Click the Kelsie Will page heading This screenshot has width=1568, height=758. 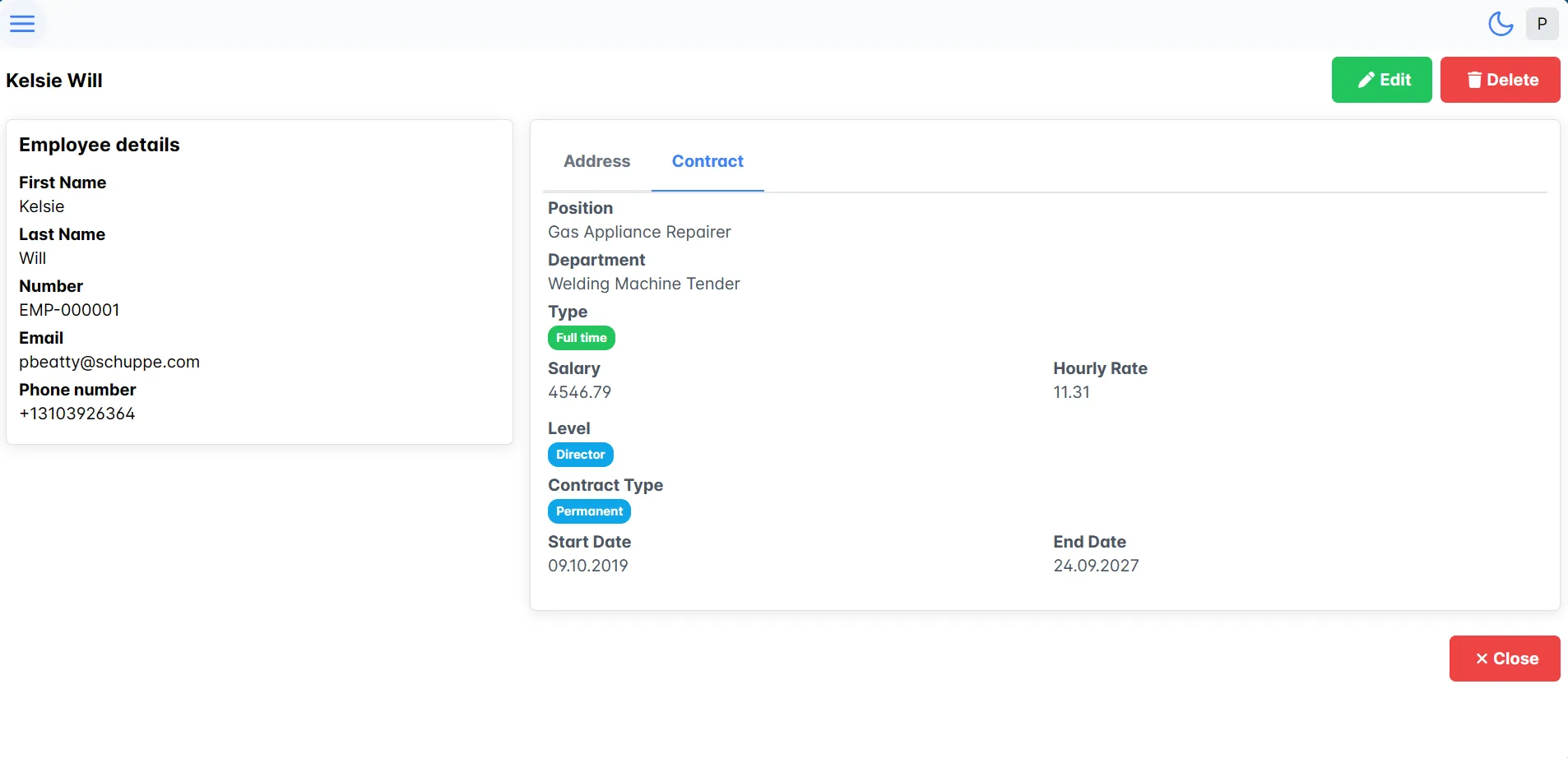pos(54,81)
